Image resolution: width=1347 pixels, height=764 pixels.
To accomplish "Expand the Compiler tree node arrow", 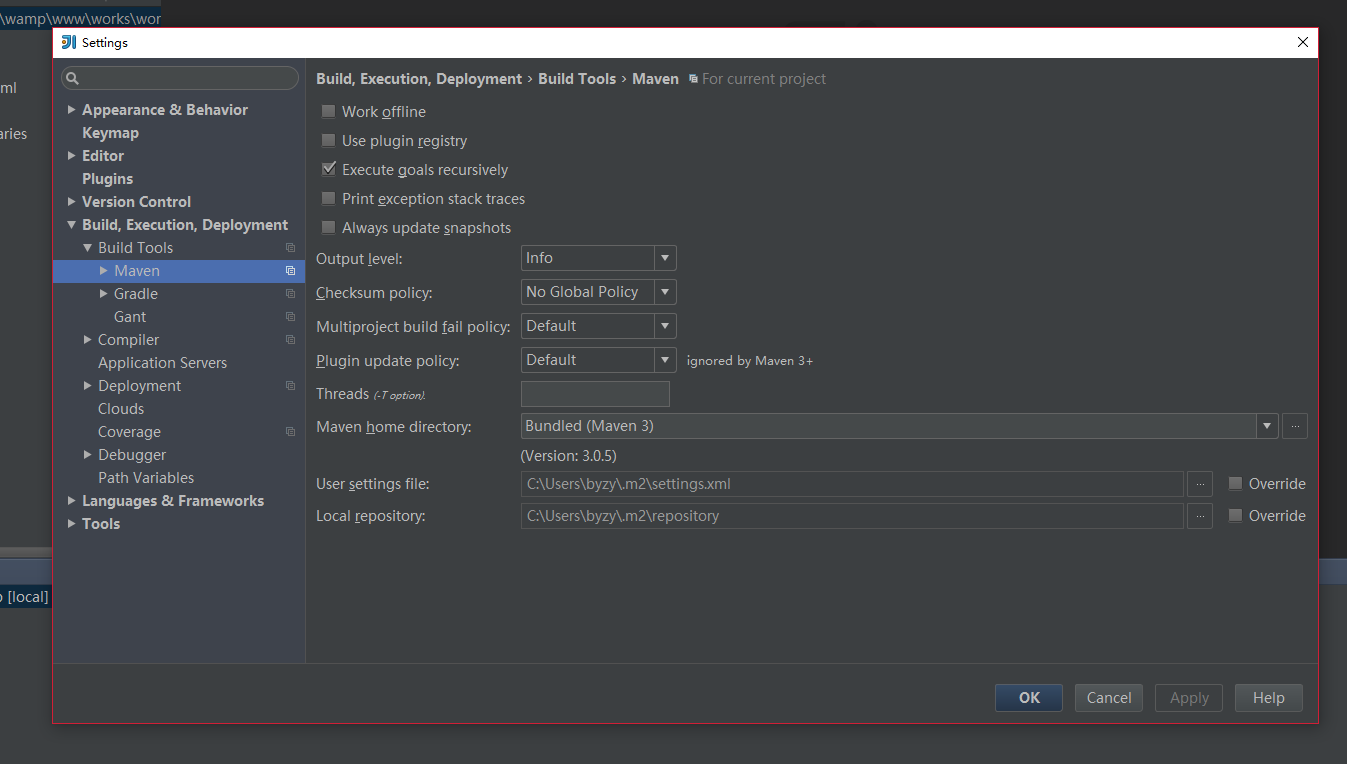I will [88, 340].
